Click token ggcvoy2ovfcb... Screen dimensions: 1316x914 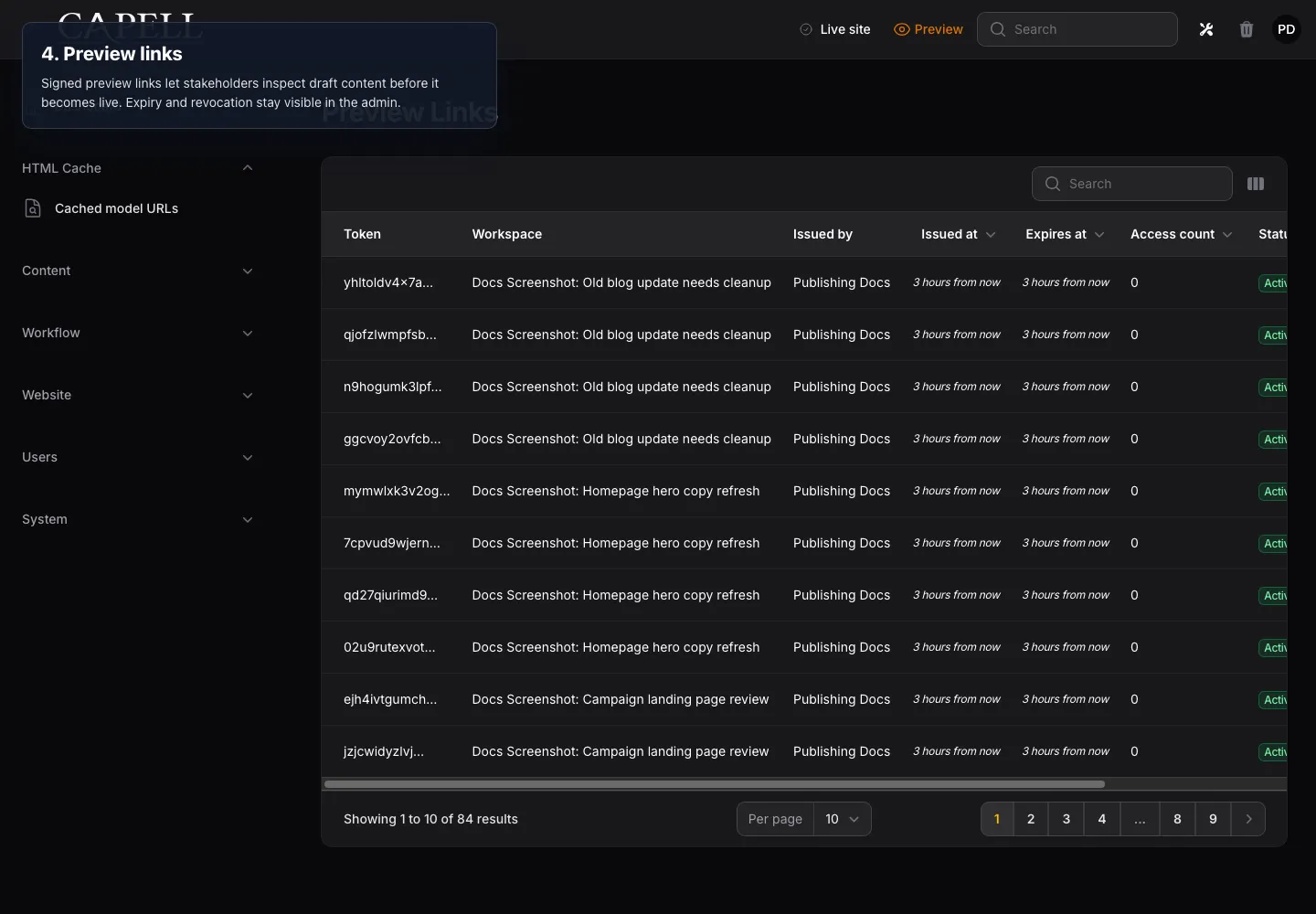pos(392,439)
